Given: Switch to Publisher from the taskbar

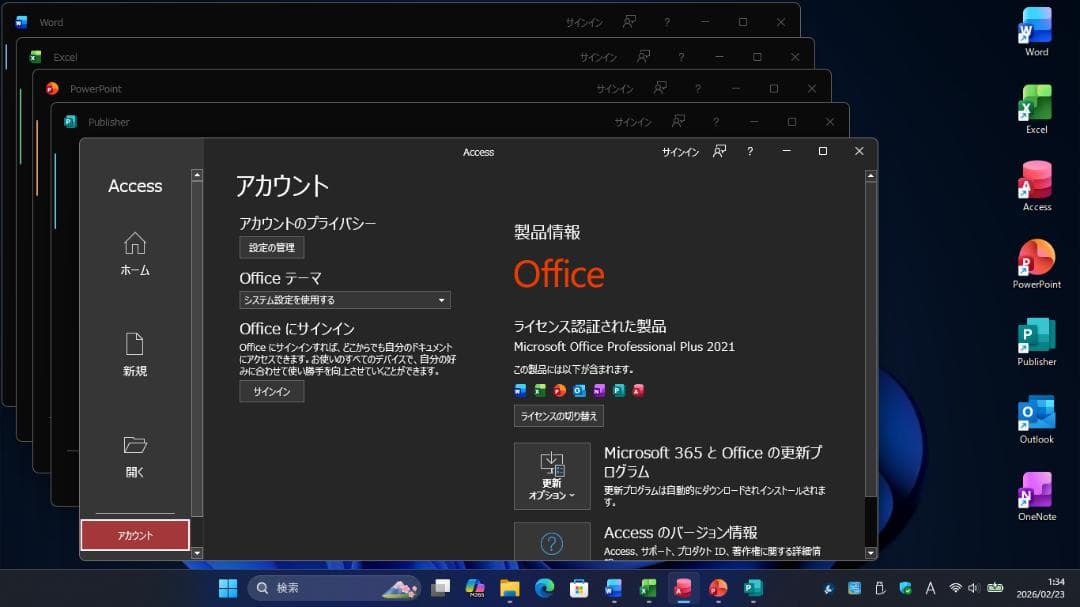Looking at the screenshot, I should [x=753, y=588].
